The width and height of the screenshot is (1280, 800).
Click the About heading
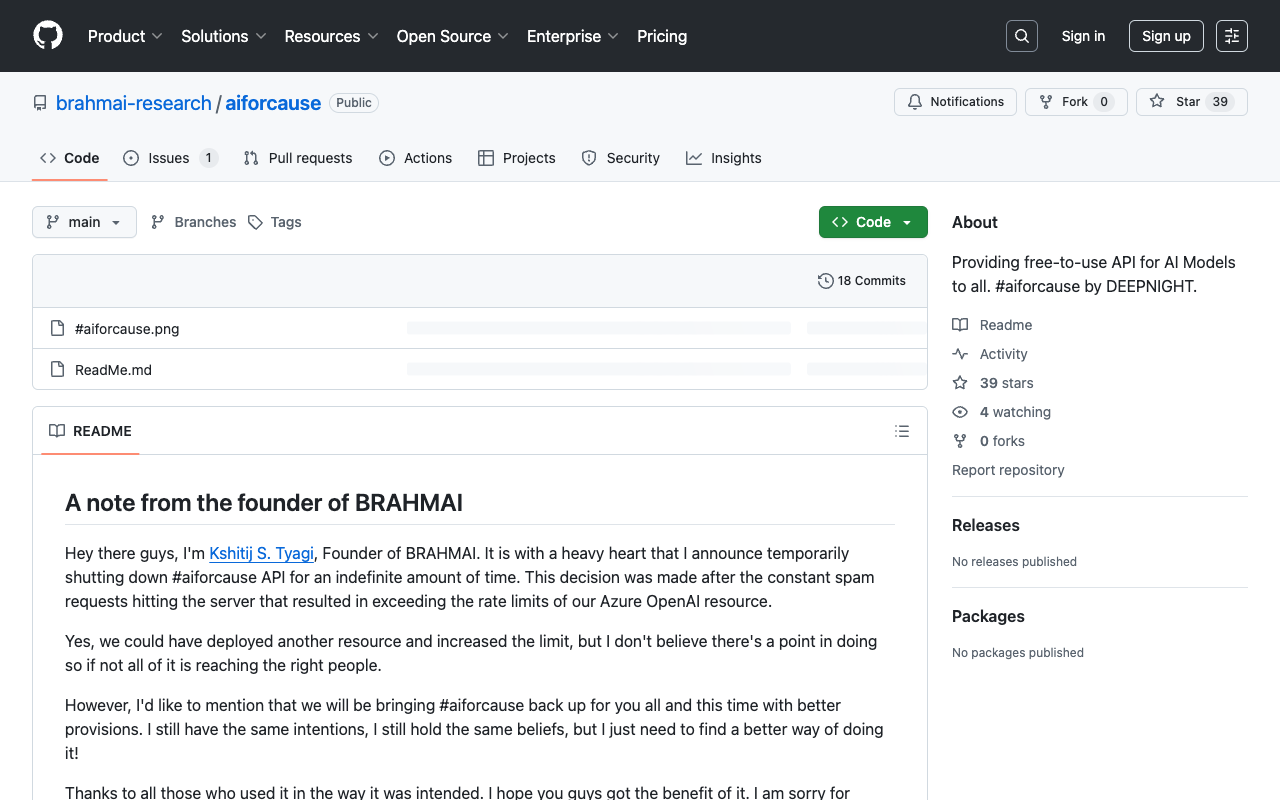975,222
